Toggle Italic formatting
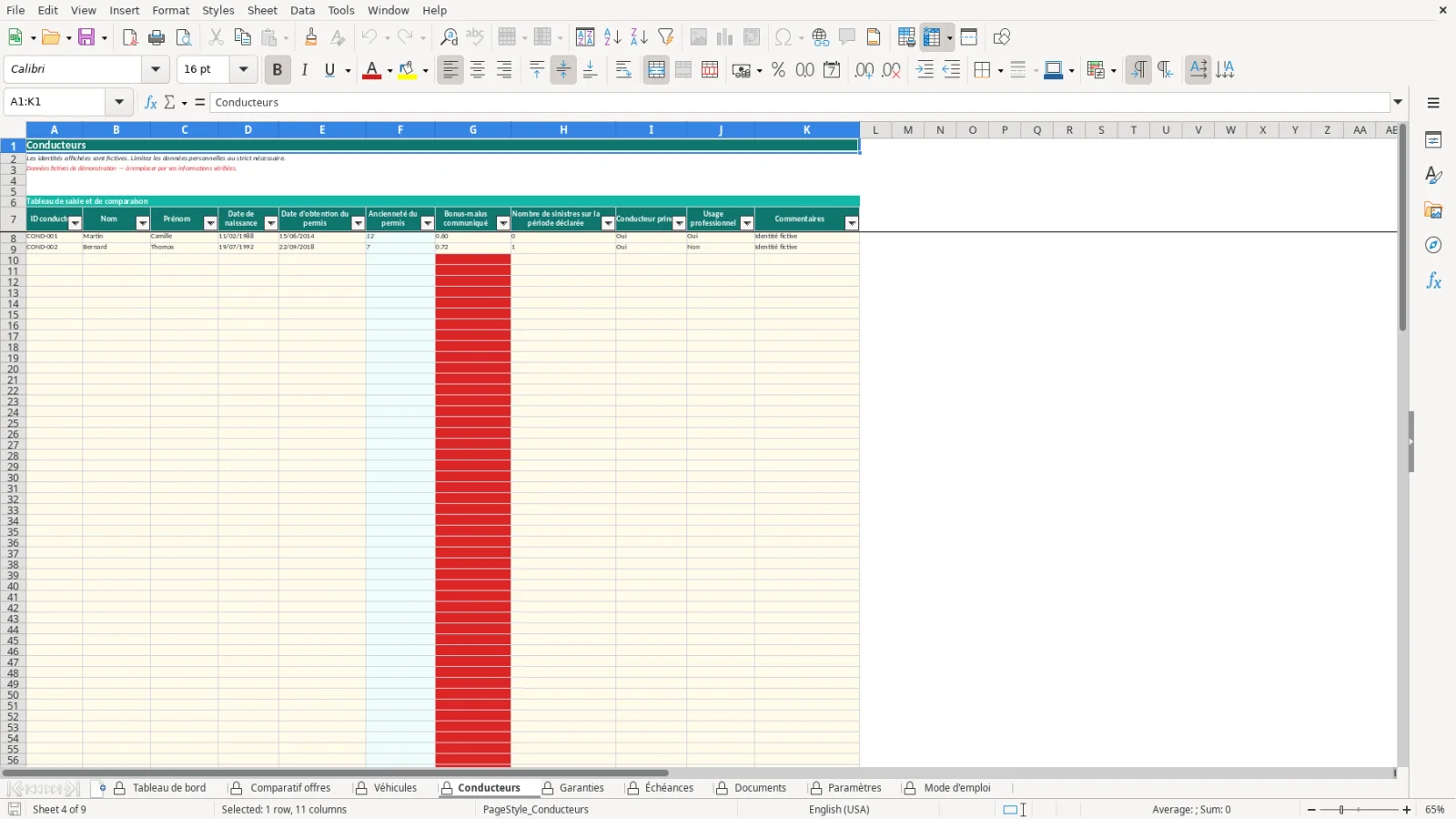Viewport: 1456px width, 819px height. [304, 70]
